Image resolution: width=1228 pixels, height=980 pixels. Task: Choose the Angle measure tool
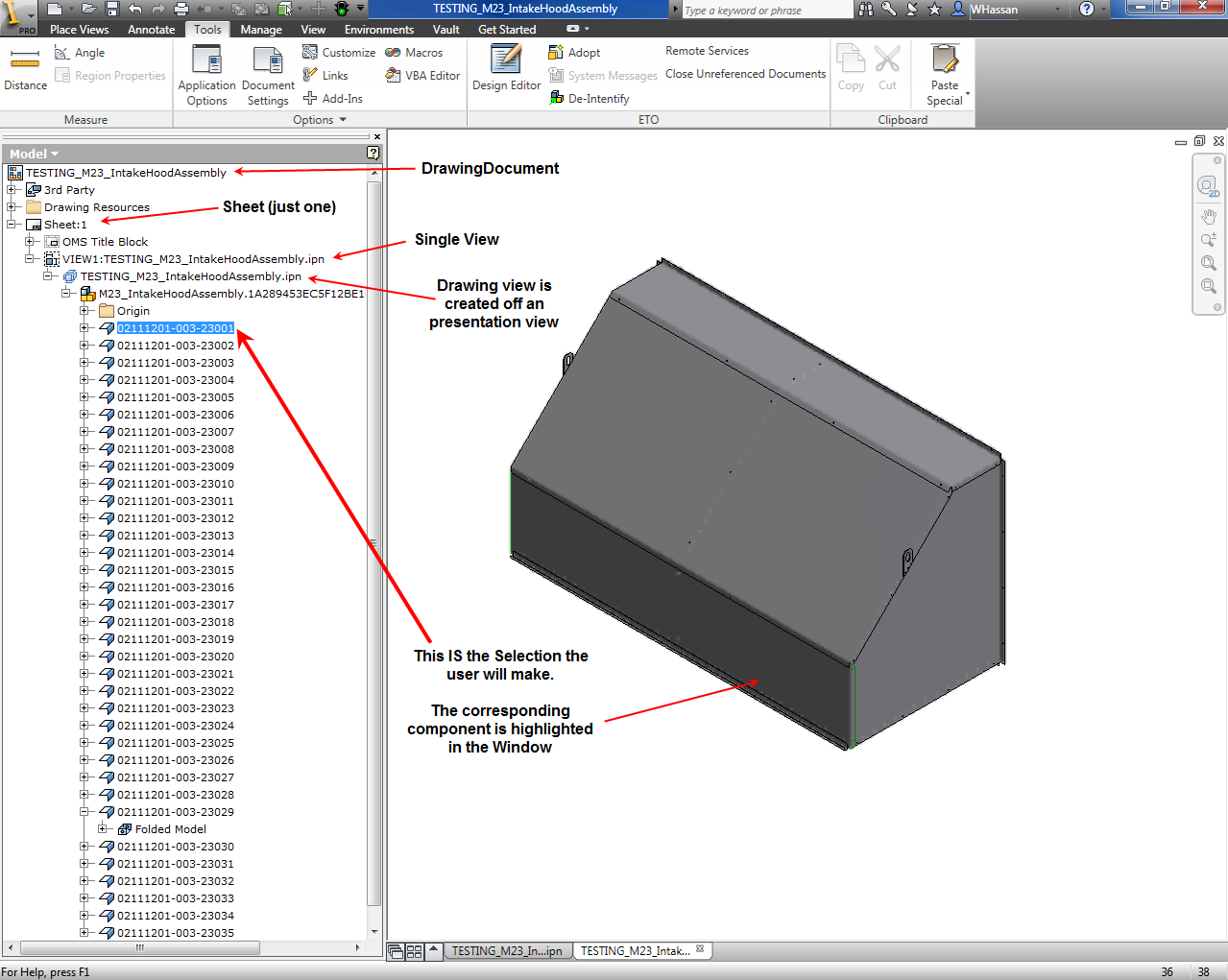[x=80, y=53]
